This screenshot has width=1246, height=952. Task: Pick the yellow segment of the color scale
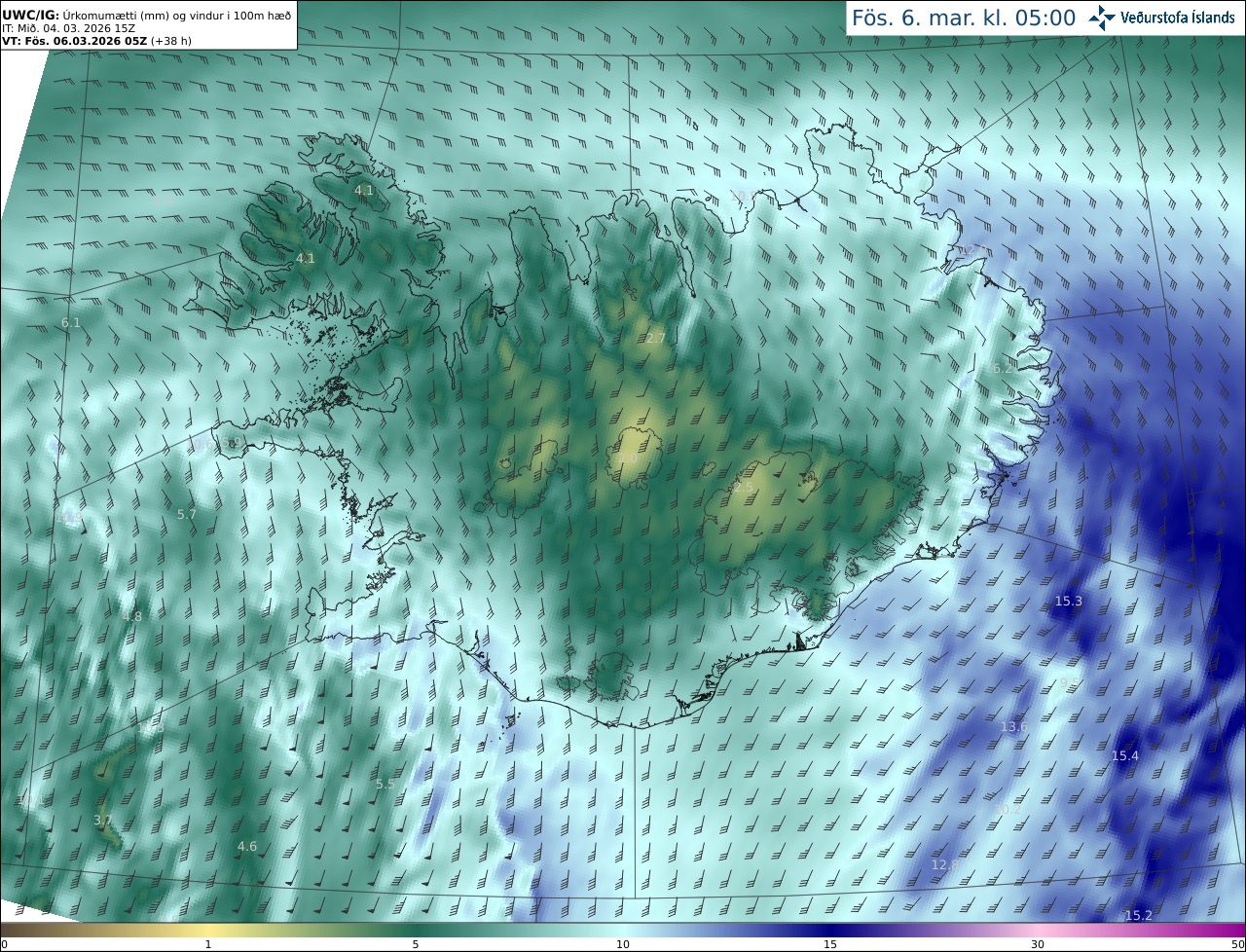(x=208, y=931)
